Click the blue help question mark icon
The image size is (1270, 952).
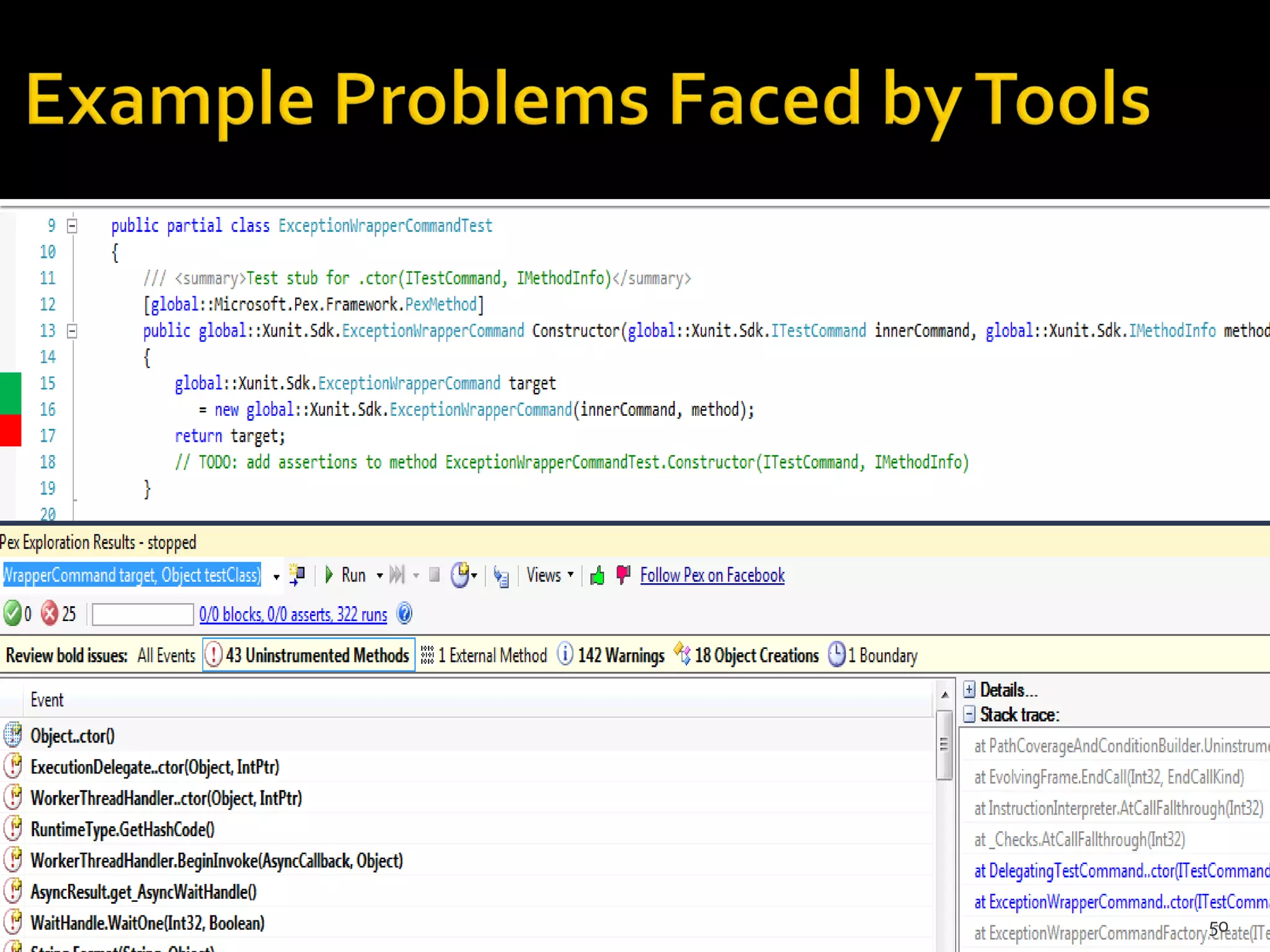(x=404, y=614)
